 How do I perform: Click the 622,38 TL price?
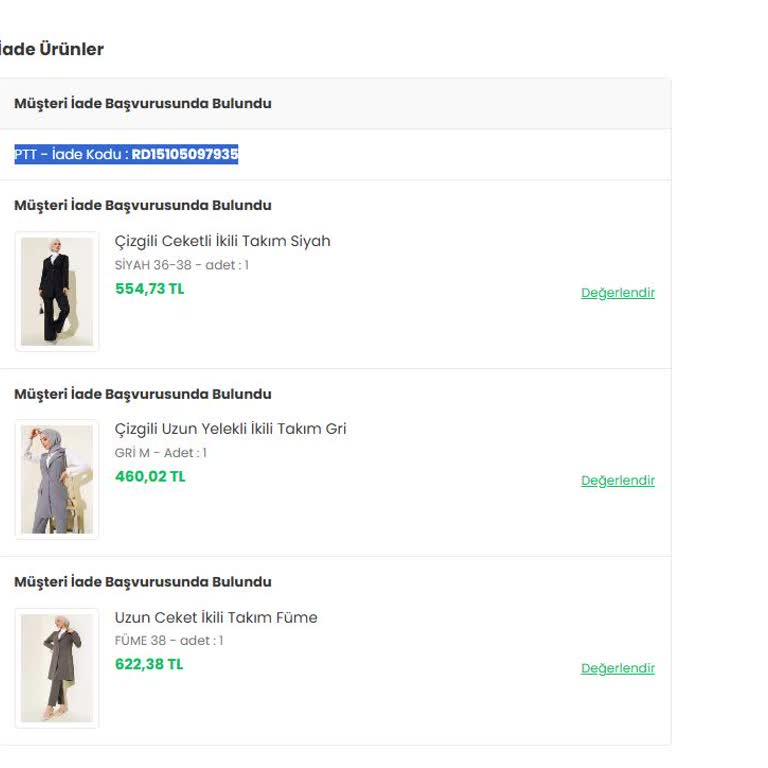[x=149, y=665]
